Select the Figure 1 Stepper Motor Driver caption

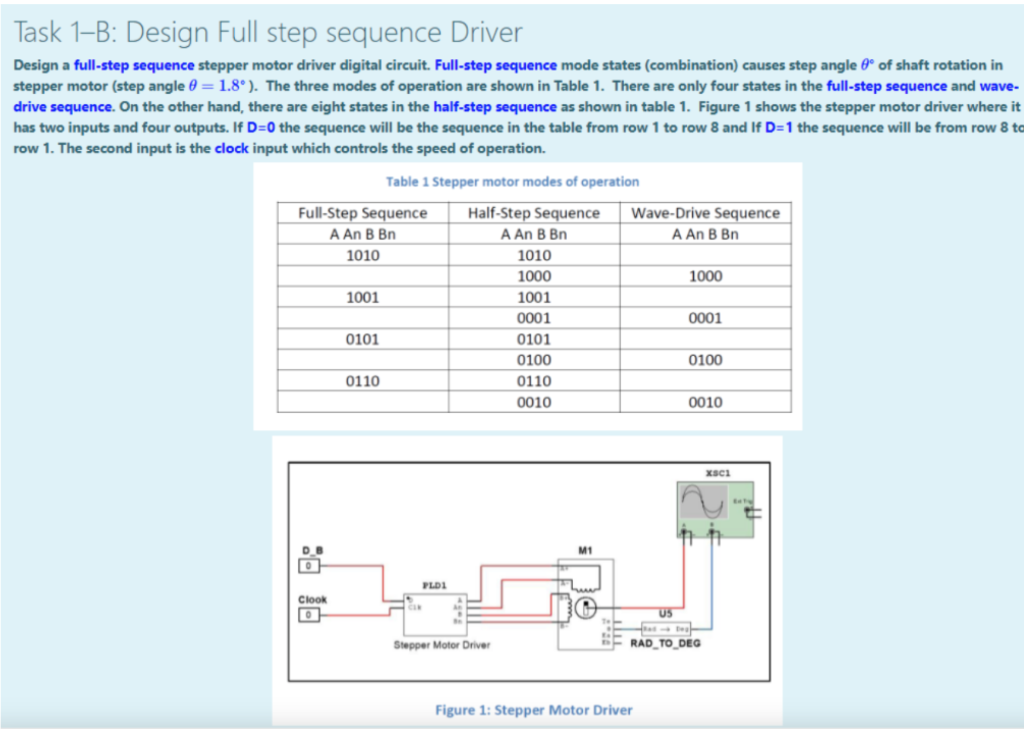point(534,710)
